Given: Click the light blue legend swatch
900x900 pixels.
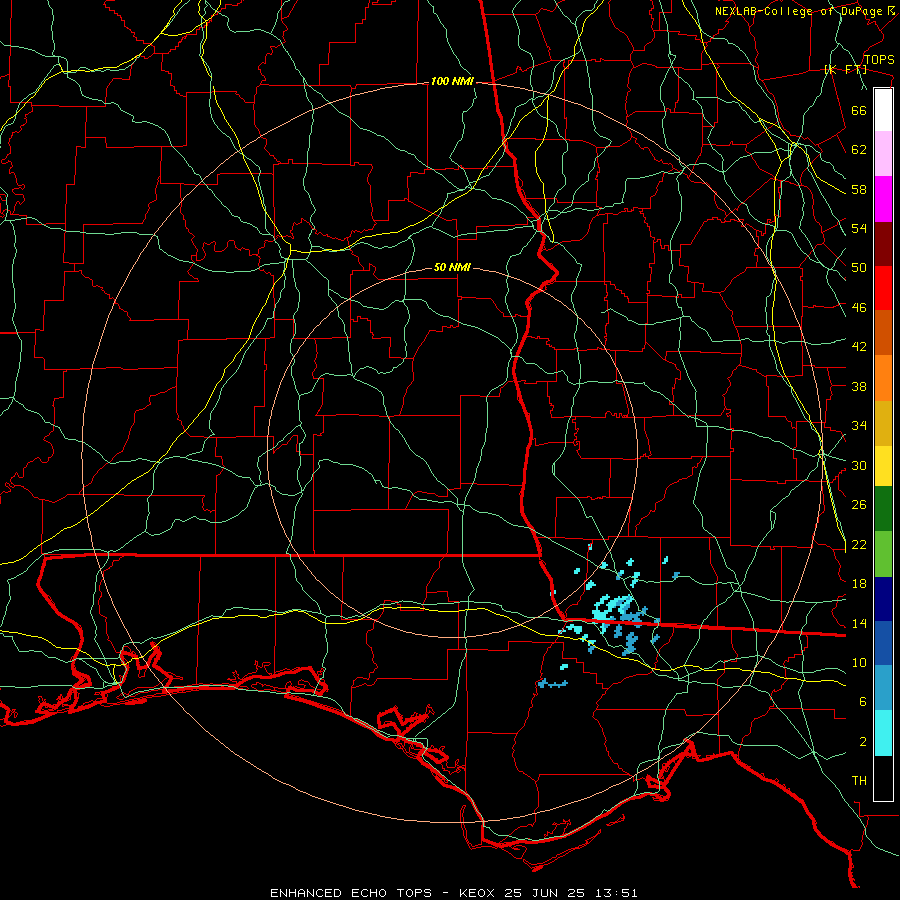Looking at the screenshot, I should point(883,687).
